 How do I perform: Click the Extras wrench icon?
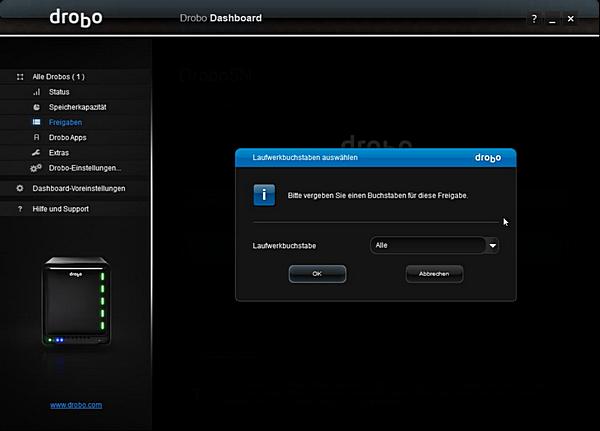(x=36, y=153)
